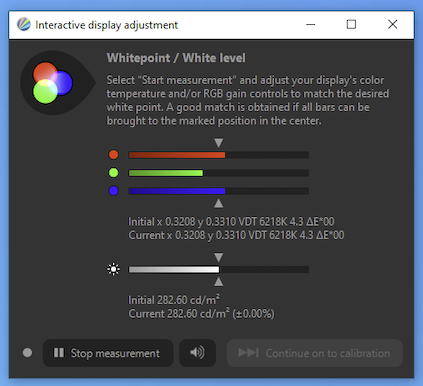The height and width of the screenshot is (386, 423).
Task: Click the Whitepoint / White level heading
Action: click(176, 58)
